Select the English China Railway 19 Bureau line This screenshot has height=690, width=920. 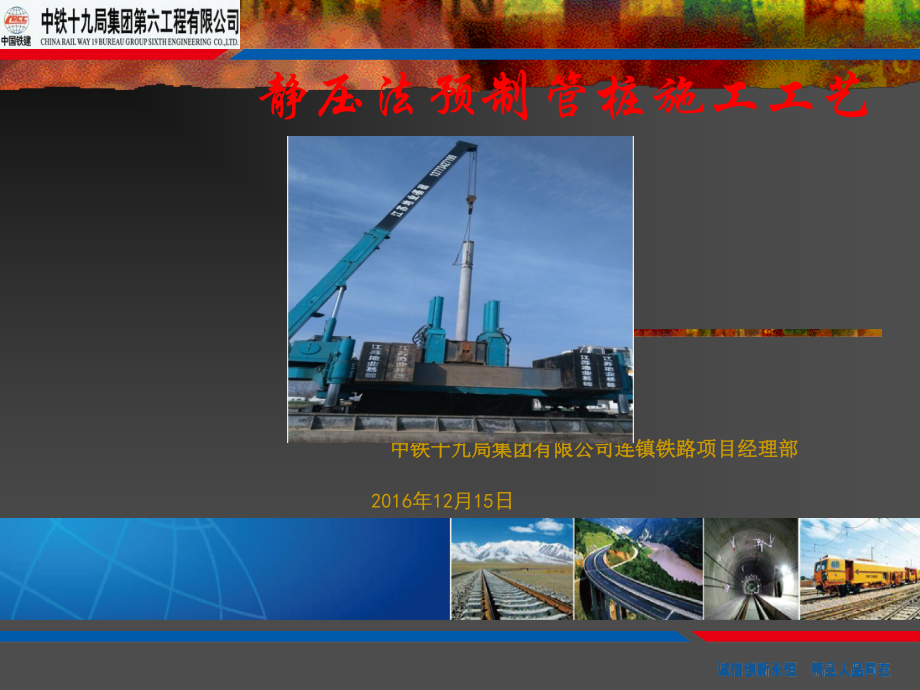click(140, 42)
